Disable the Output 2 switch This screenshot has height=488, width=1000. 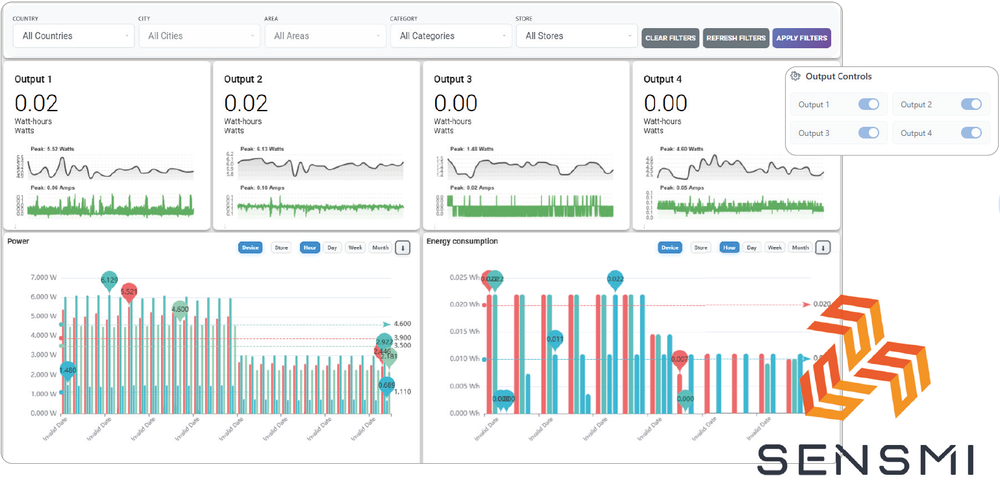(x=970, y=104)
